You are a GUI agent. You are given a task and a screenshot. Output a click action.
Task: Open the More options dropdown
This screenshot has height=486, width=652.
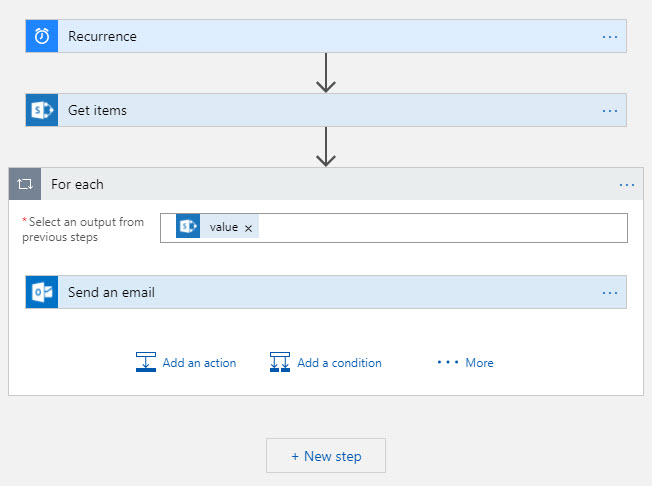click(466, 363)
